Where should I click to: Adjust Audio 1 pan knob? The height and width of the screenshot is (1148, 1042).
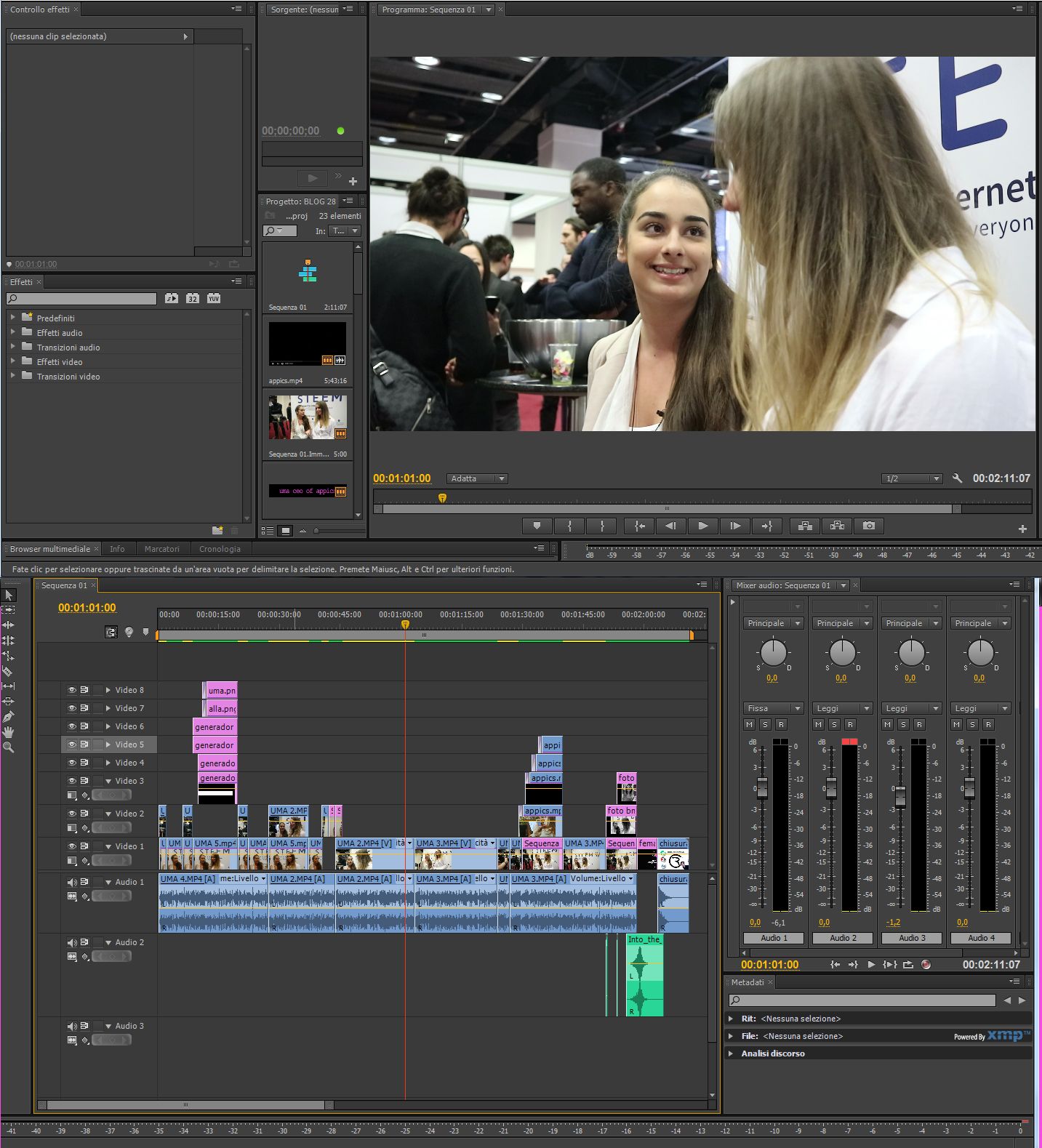pyautogui.click(x=773, y=652)
